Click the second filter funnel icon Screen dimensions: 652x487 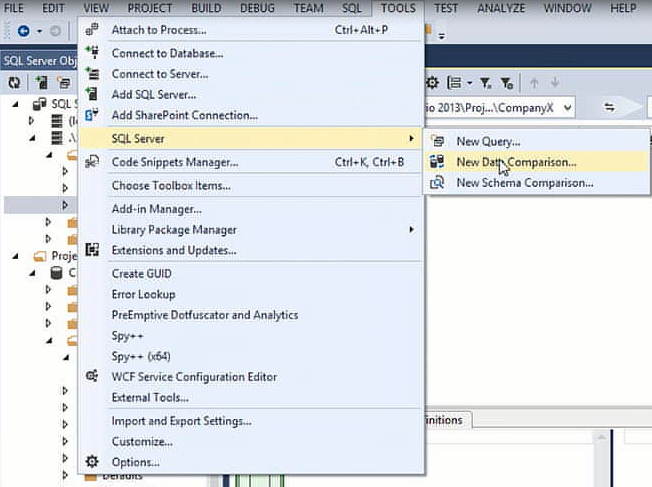(x=507, y=83)
